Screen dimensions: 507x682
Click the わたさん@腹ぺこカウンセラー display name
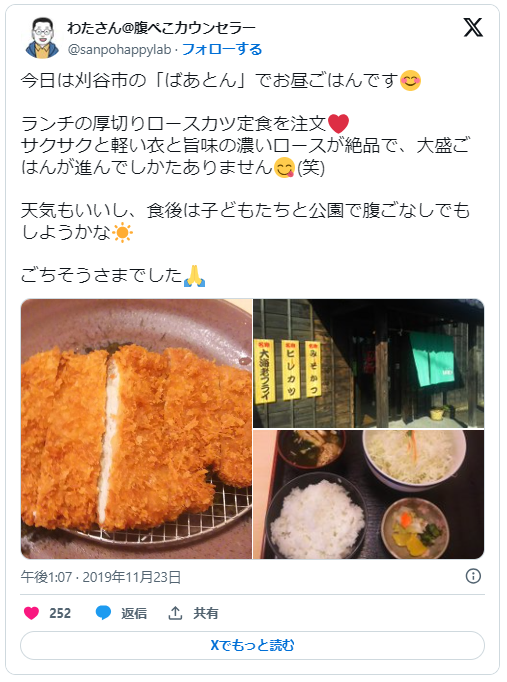coord(161,28)
